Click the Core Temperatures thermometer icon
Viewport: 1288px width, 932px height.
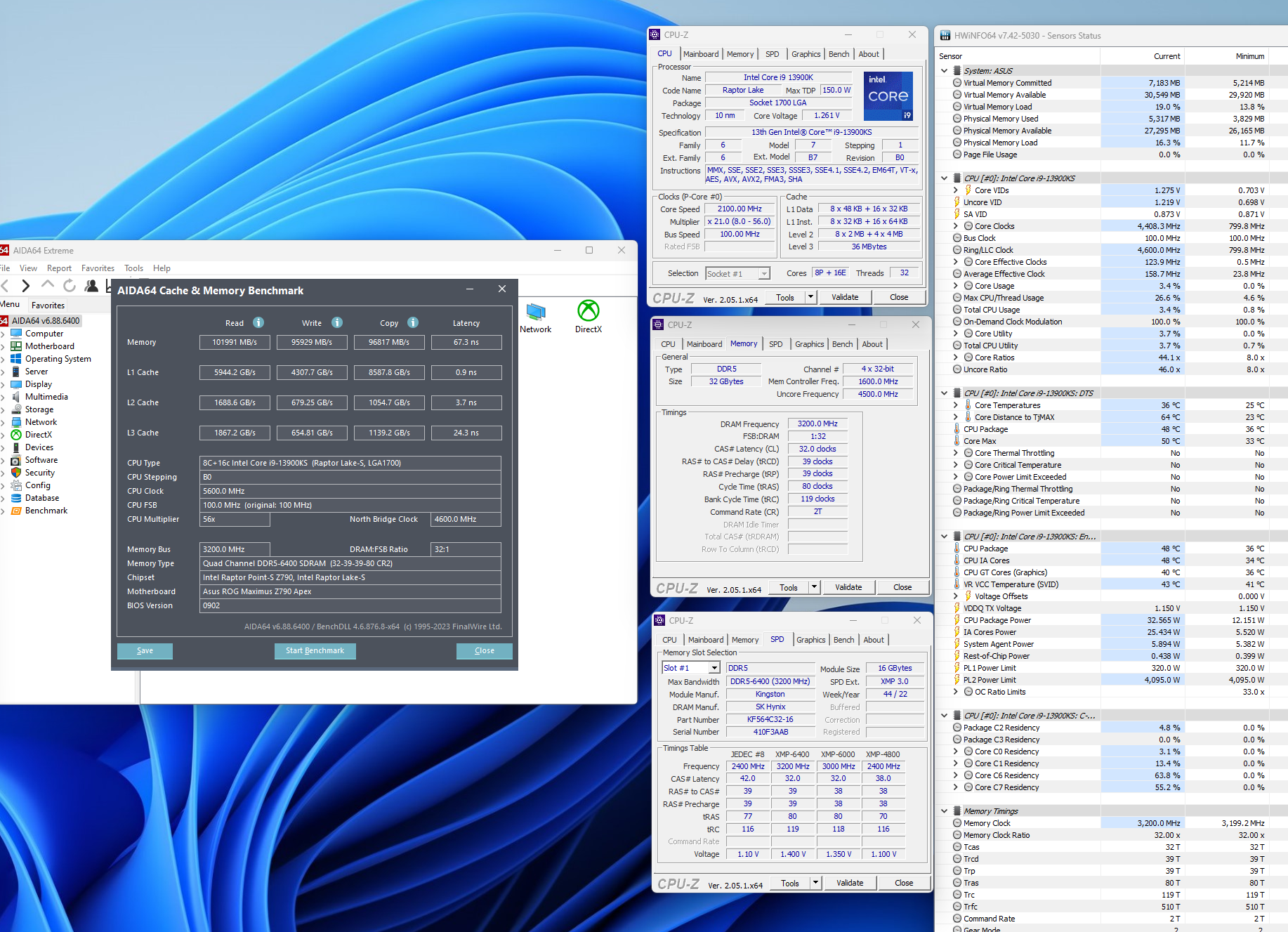click(x=968, y=405)
